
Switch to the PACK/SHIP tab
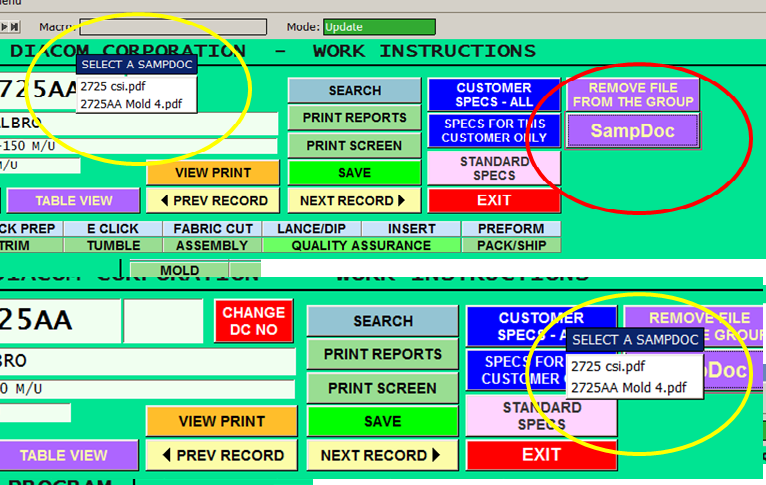click(x=511, y=245)
